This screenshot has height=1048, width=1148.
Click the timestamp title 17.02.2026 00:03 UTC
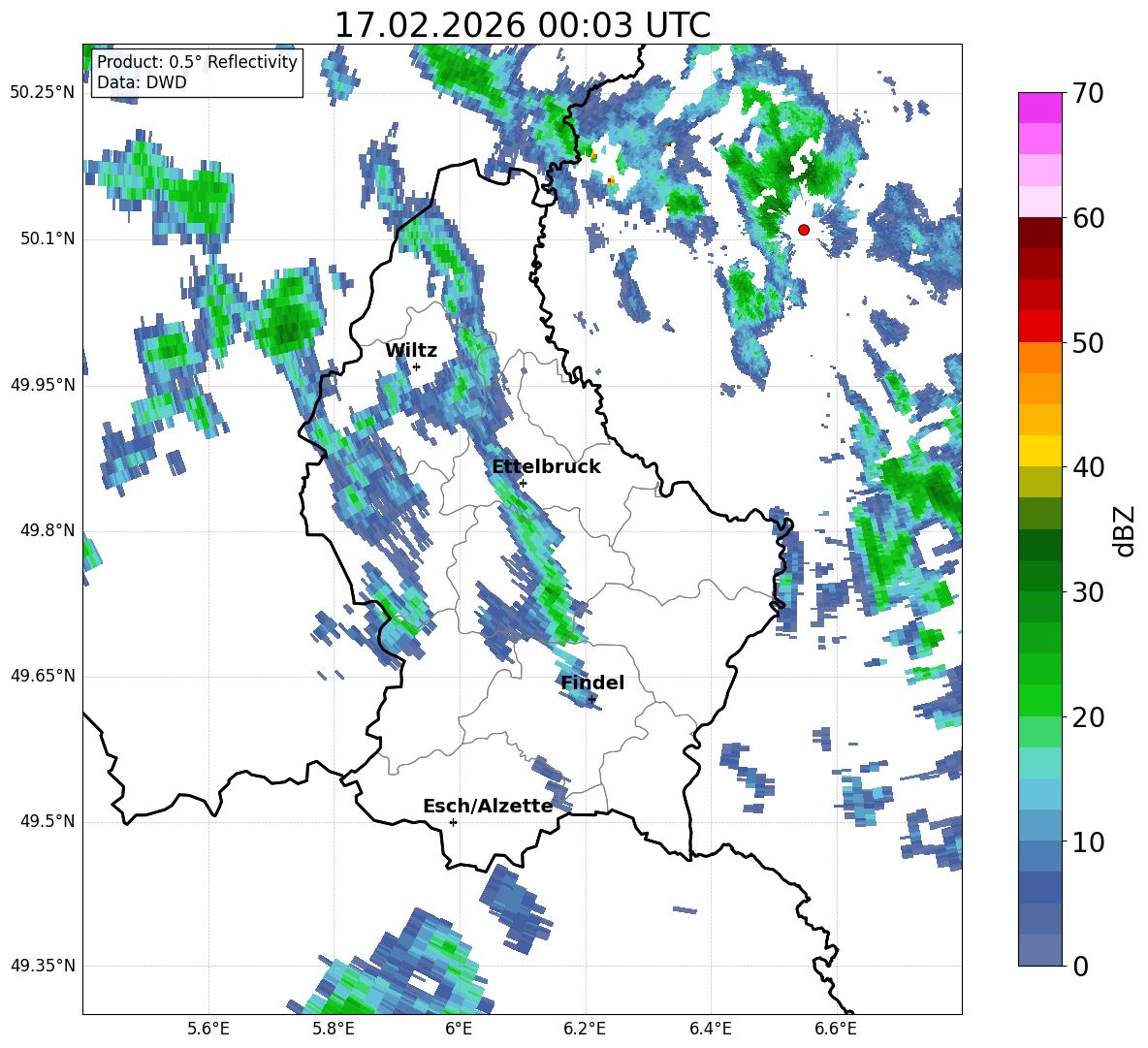tap(522, 25)
